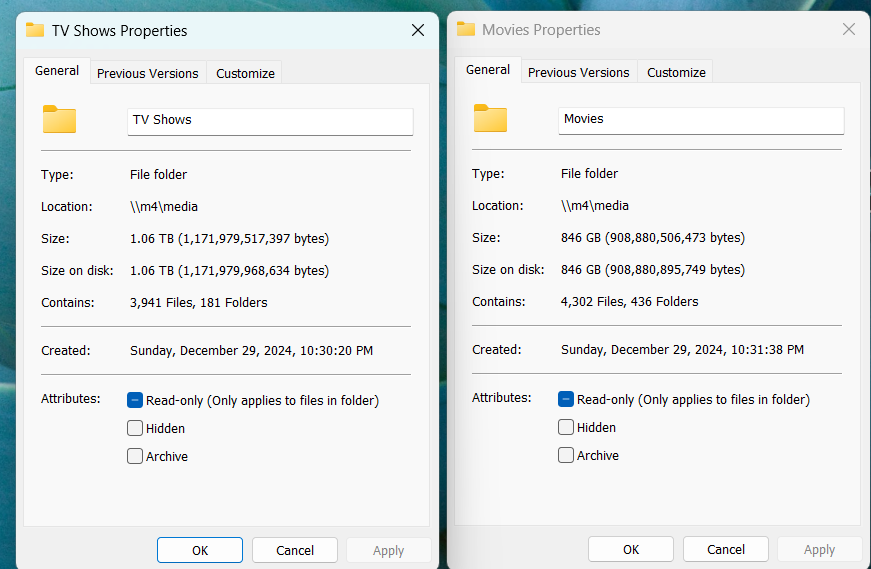The width and height of the screenshot is (871, 569).
Task: Toggle Read-only checkbox in Movies Properties
Action: pyautogui.click(x=566, y=399)
